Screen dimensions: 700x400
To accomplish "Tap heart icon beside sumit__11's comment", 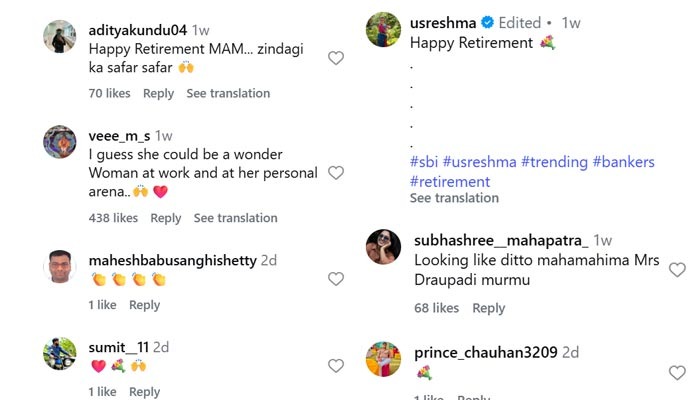I will click(x=336, y=366).
